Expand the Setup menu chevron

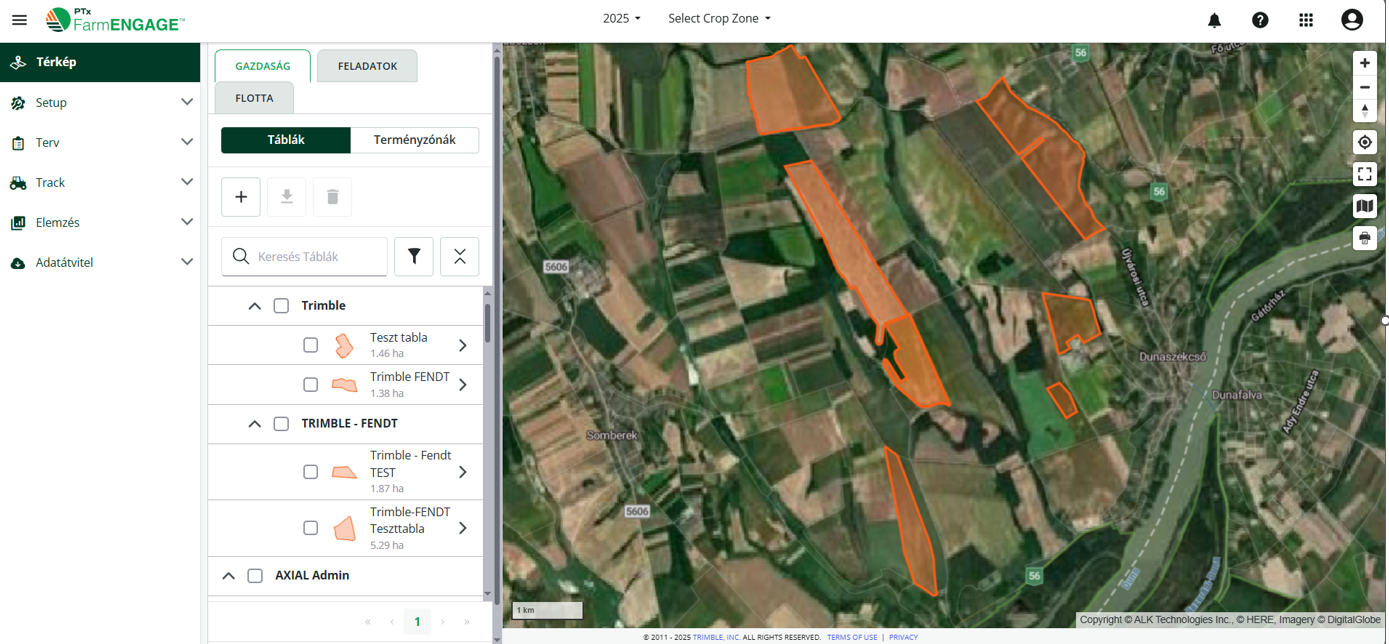(x=187, y=102)
